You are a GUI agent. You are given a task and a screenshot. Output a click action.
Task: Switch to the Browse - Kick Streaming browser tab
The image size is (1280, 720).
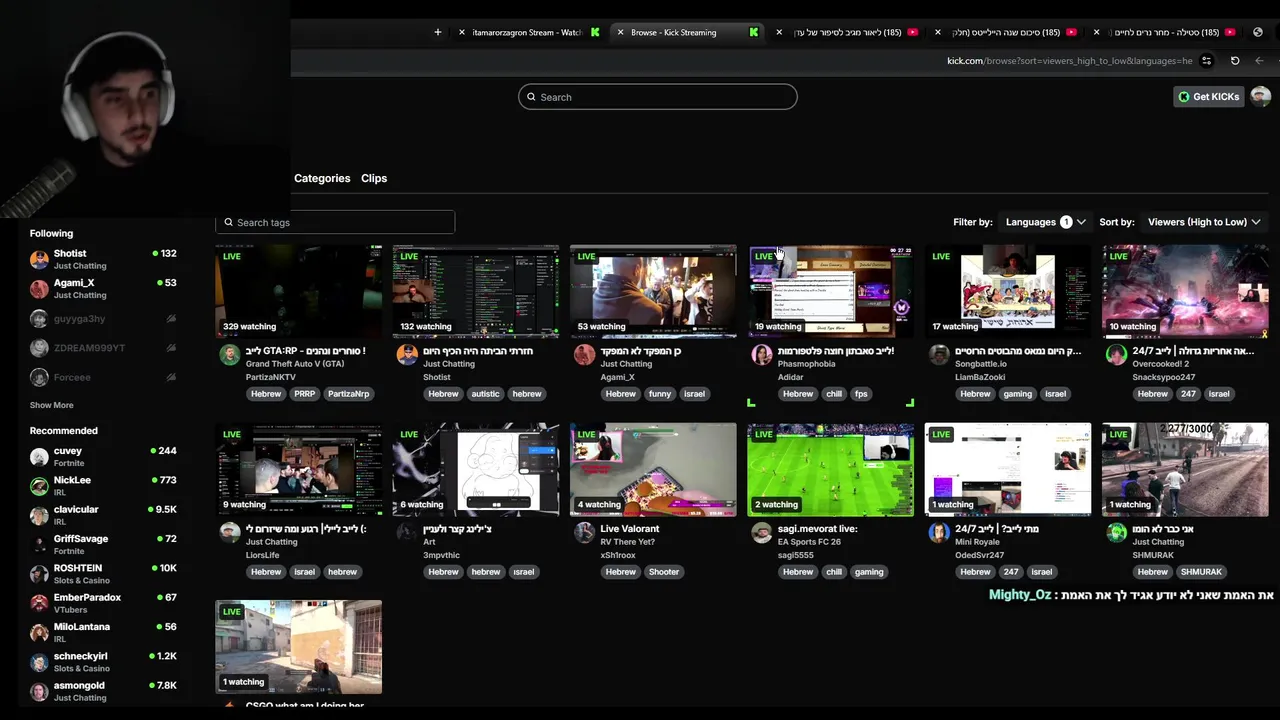tap(685, 32)
